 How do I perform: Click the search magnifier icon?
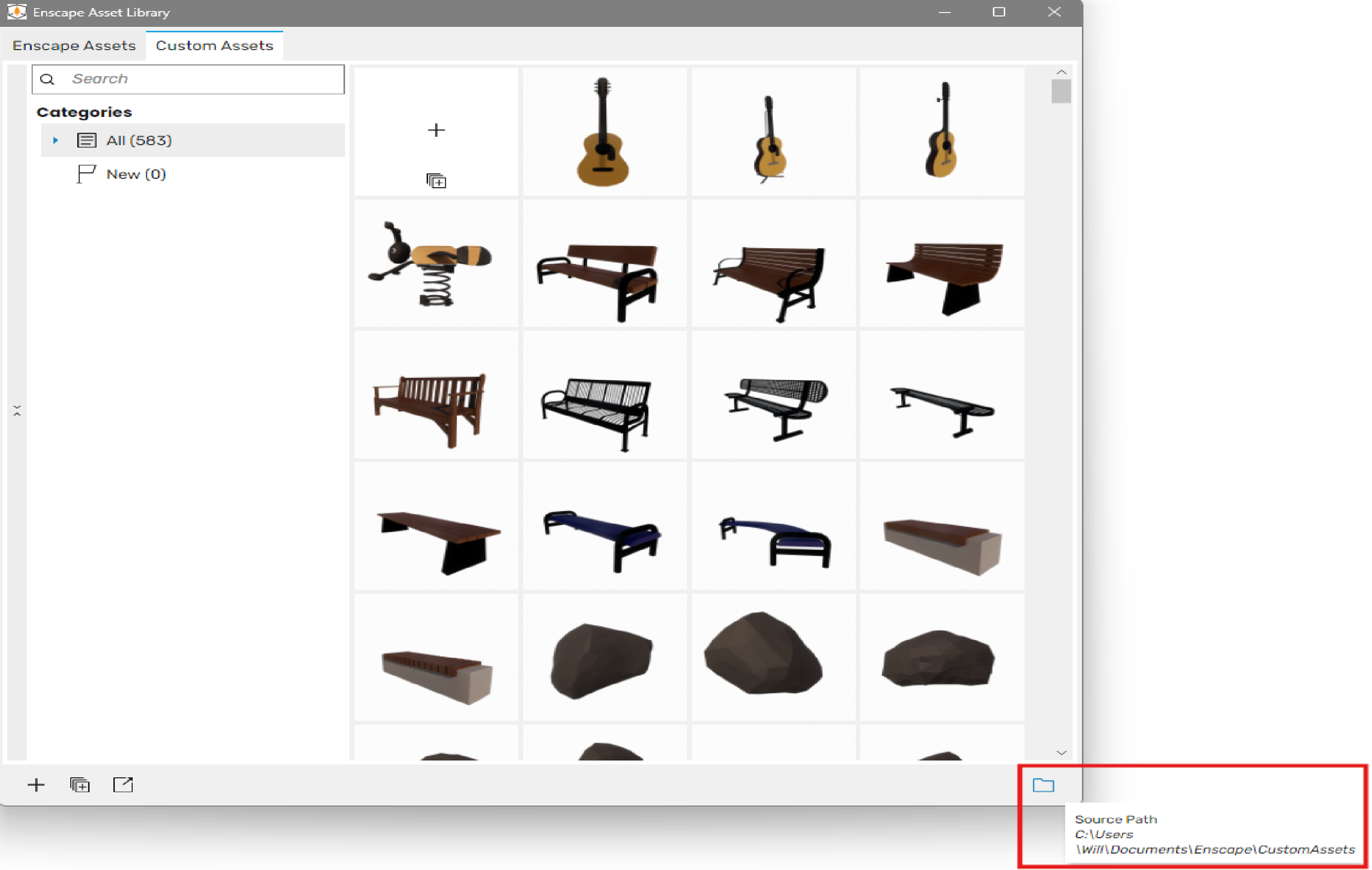pyautogui.click(x=48, y=79)
